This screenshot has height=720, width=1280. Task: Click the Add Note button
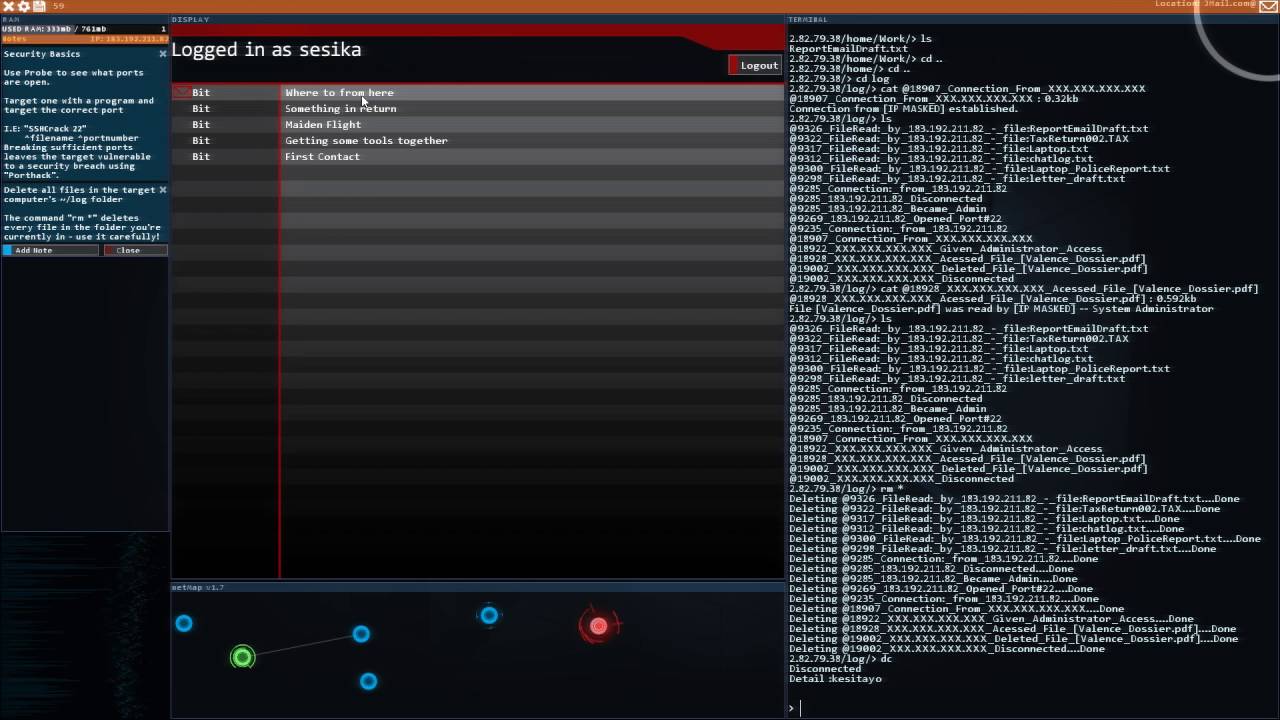(51, 250)
